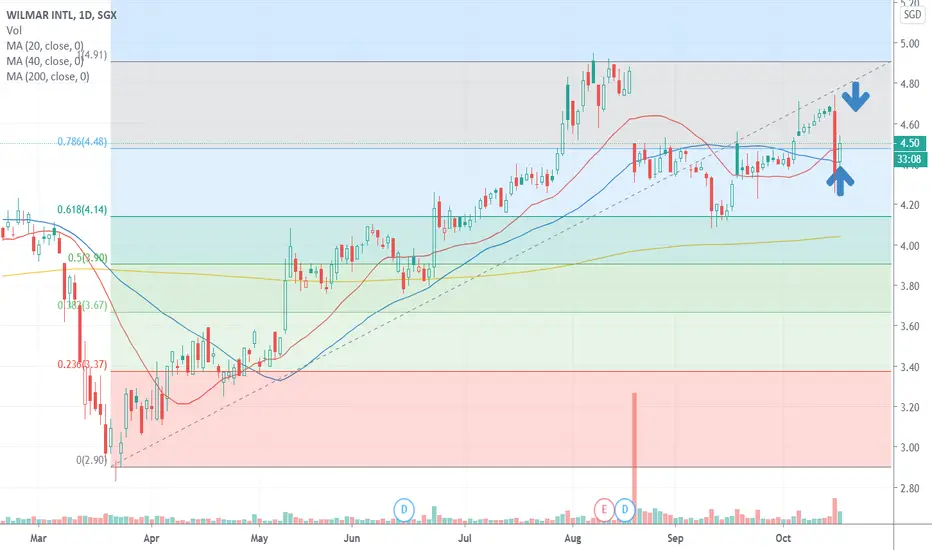Click the 0.786(4.48) Fibonacci level label
This screenshot has width=932, height=550.
[x=82, y=142]
